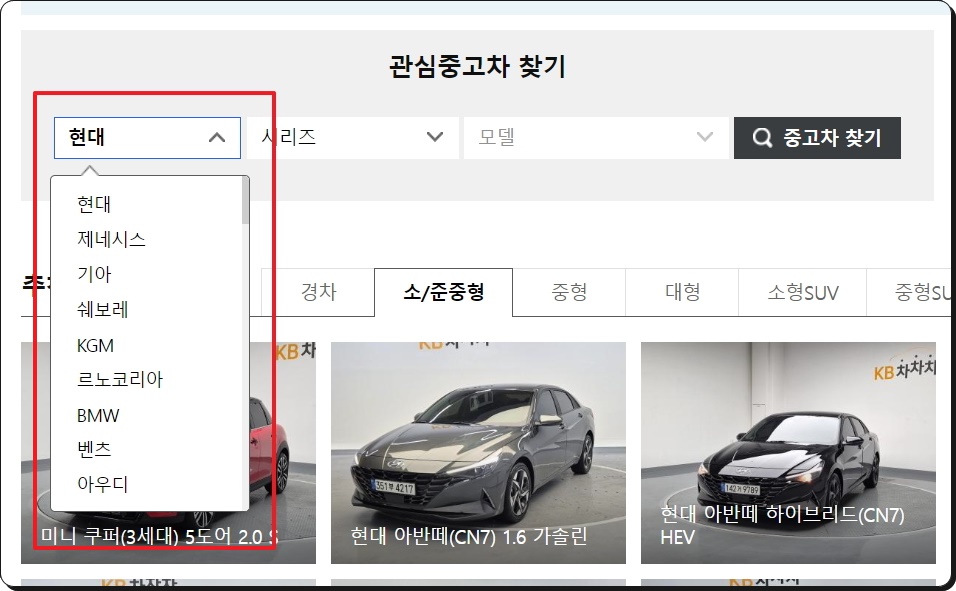The image size is (956, 591).
Task: Click the manufacturer list scrollbar thumb
Action: tap(245, 201)
